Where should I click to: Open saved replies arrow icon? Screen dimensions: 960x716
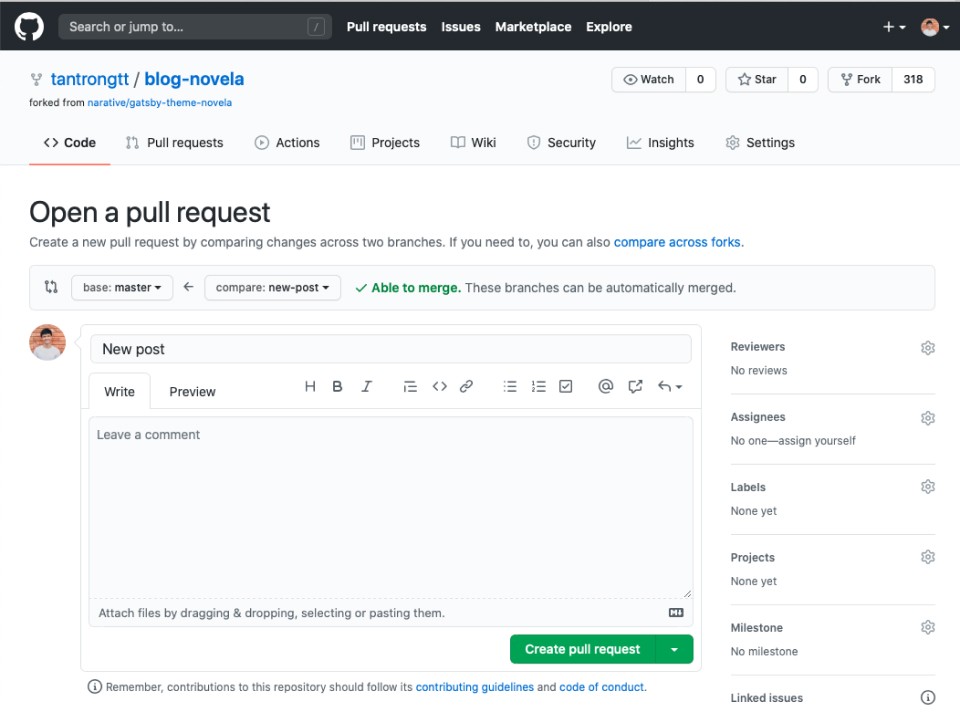point(670,386)
